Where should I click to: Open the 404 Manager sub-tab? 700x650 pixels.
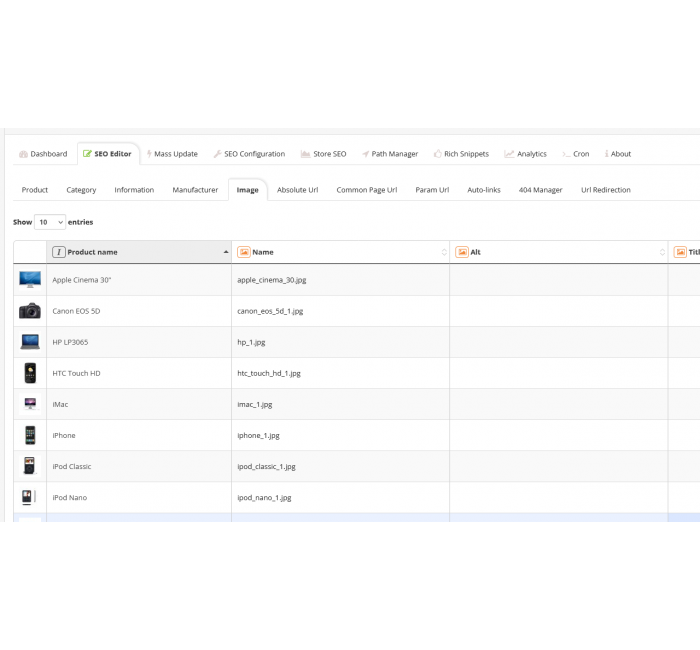tap(541, 190)
